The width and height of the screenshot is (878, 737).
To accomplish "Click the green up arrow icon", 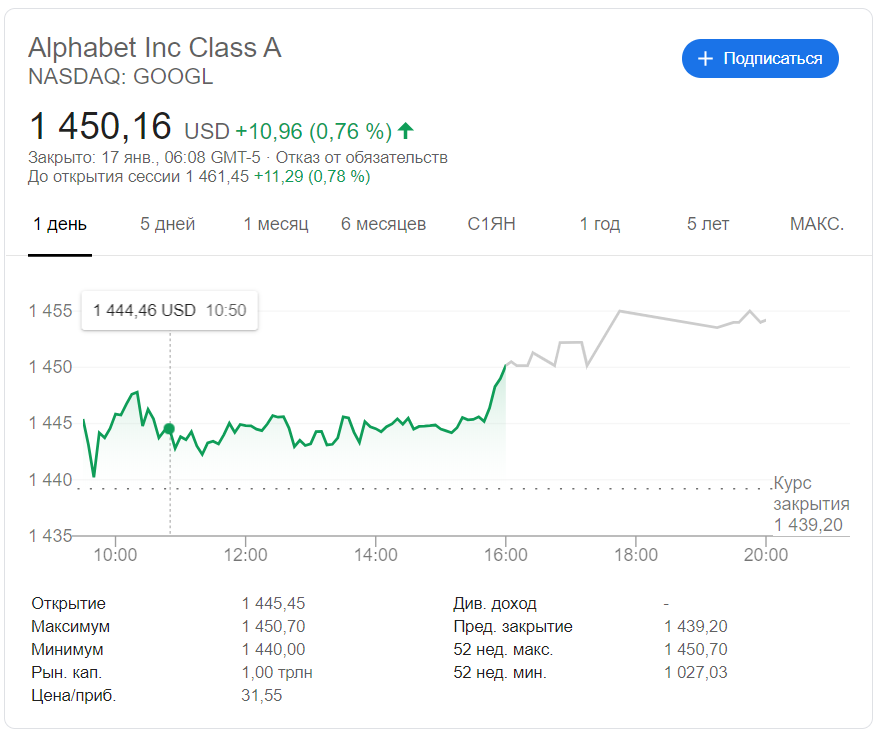I will point(405,130).
